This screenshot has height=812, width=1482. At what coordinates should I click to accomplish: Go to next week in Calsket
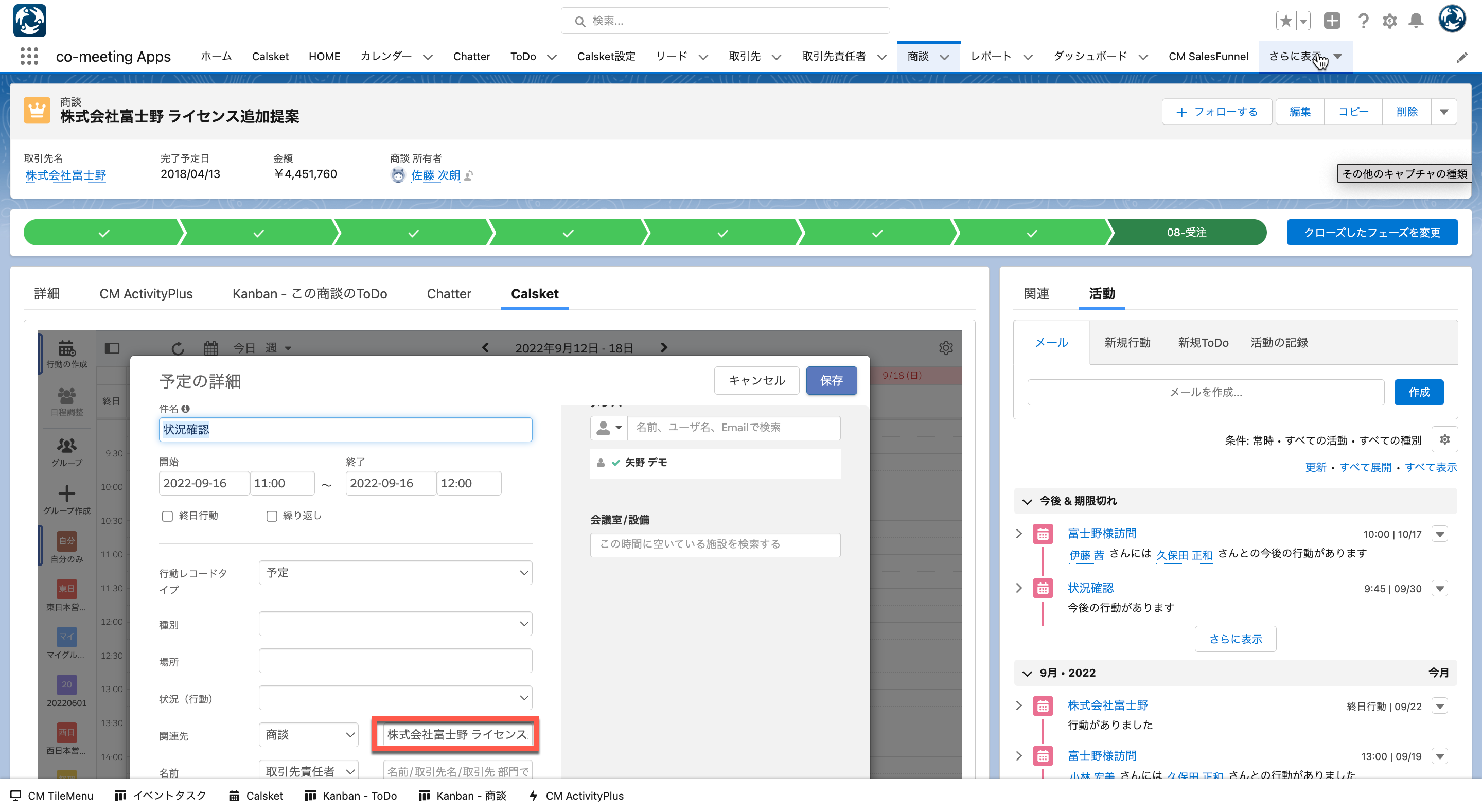663,347
